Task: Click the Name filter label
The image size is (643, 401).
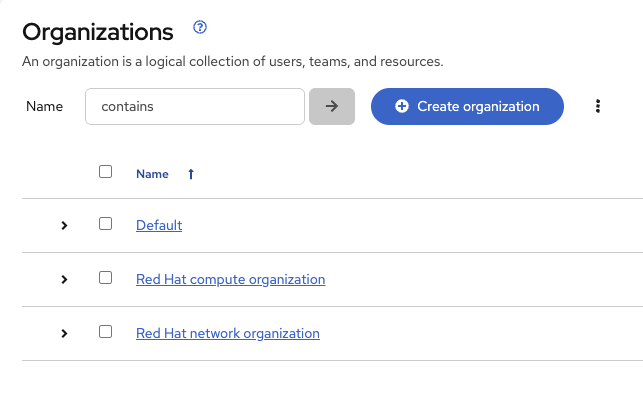Action: [44, 107]
